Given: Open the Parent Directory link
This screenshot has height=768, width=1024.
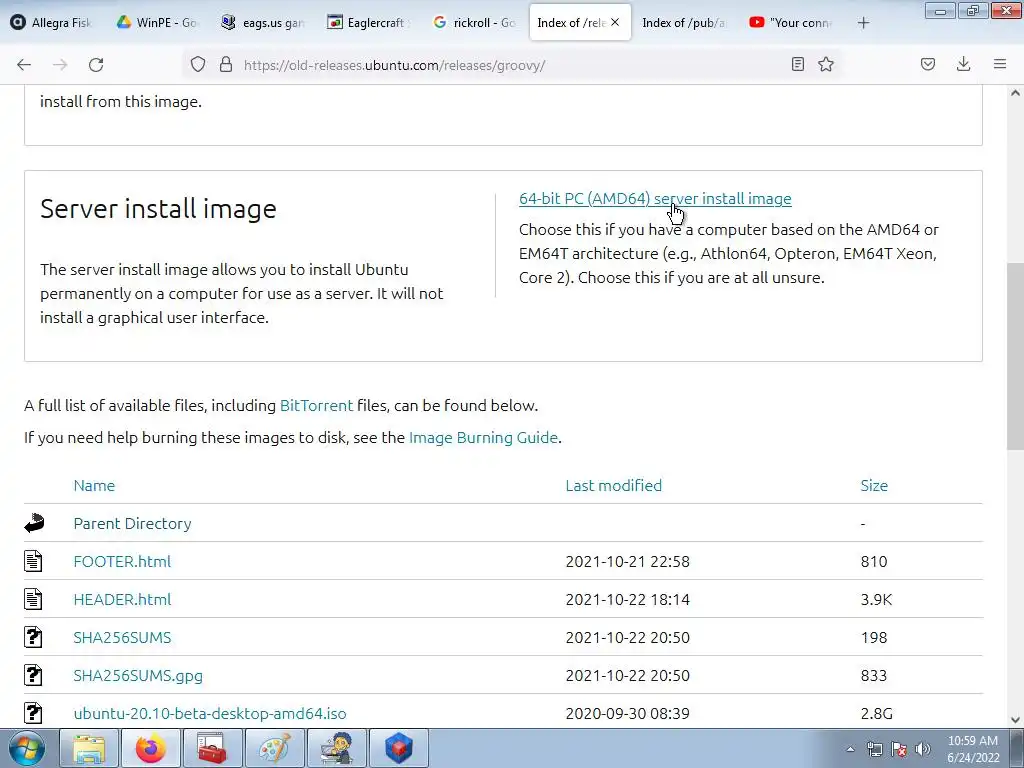Looking at the screenshot, I should tap(132, 524).
